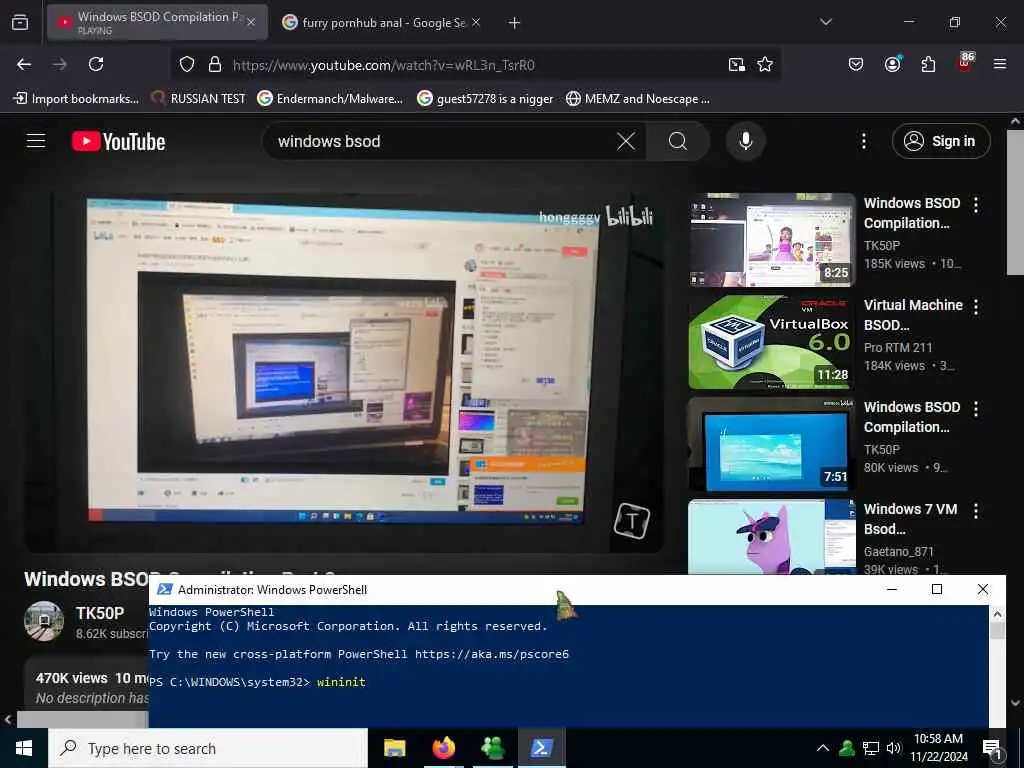Maximize the Administrator PowerShell window
The width and height of the screenshot is (1024, 768).
pos(936,589)
